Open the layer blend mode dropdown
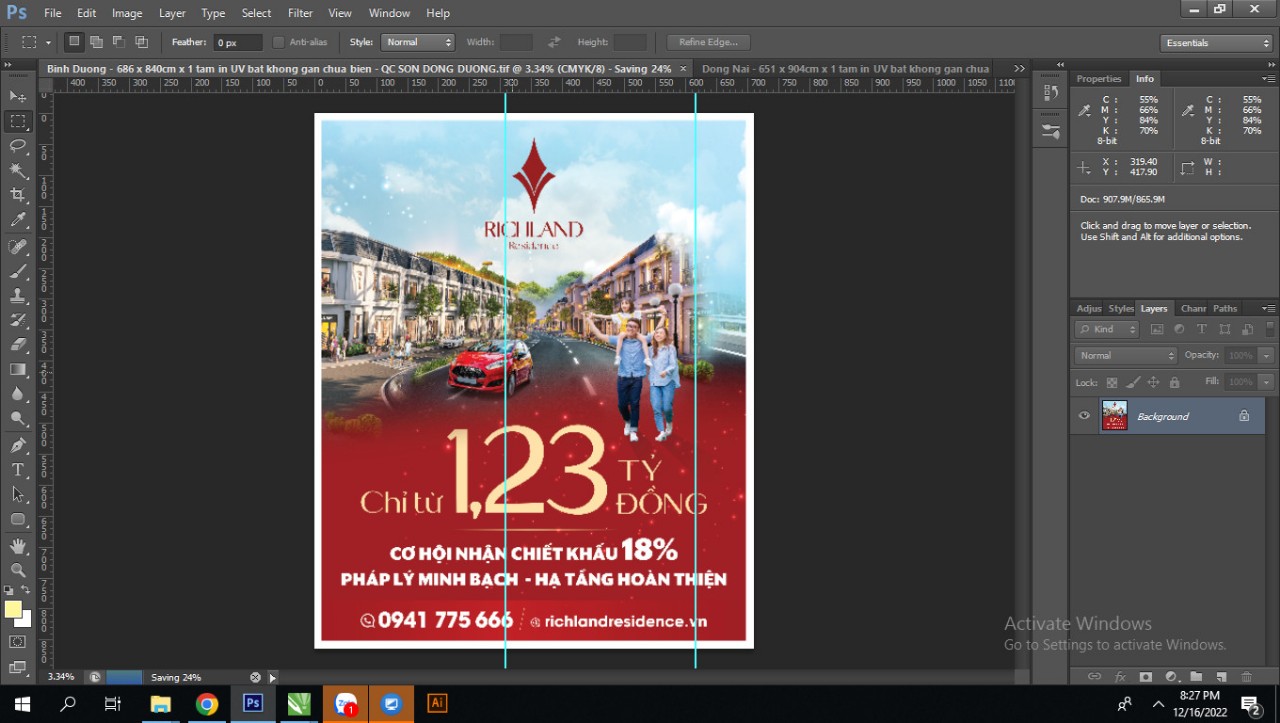The height and width of the screenshot is (723, 1280). (x=1126, y=355)
